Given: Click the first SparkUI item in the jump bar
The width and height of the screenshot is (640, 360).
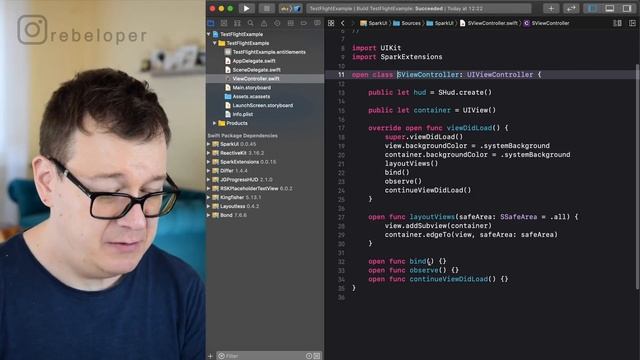Looking at the screenshot, I should [373, 23].
